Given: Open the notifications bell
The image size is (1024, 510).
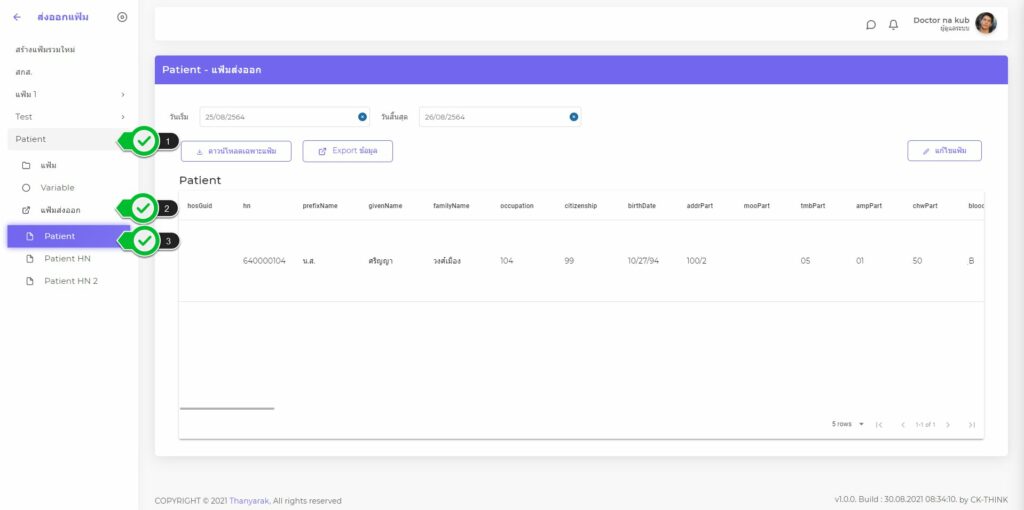Looking at the screenshot, I should pyautogui.click(x=893, y=25).
